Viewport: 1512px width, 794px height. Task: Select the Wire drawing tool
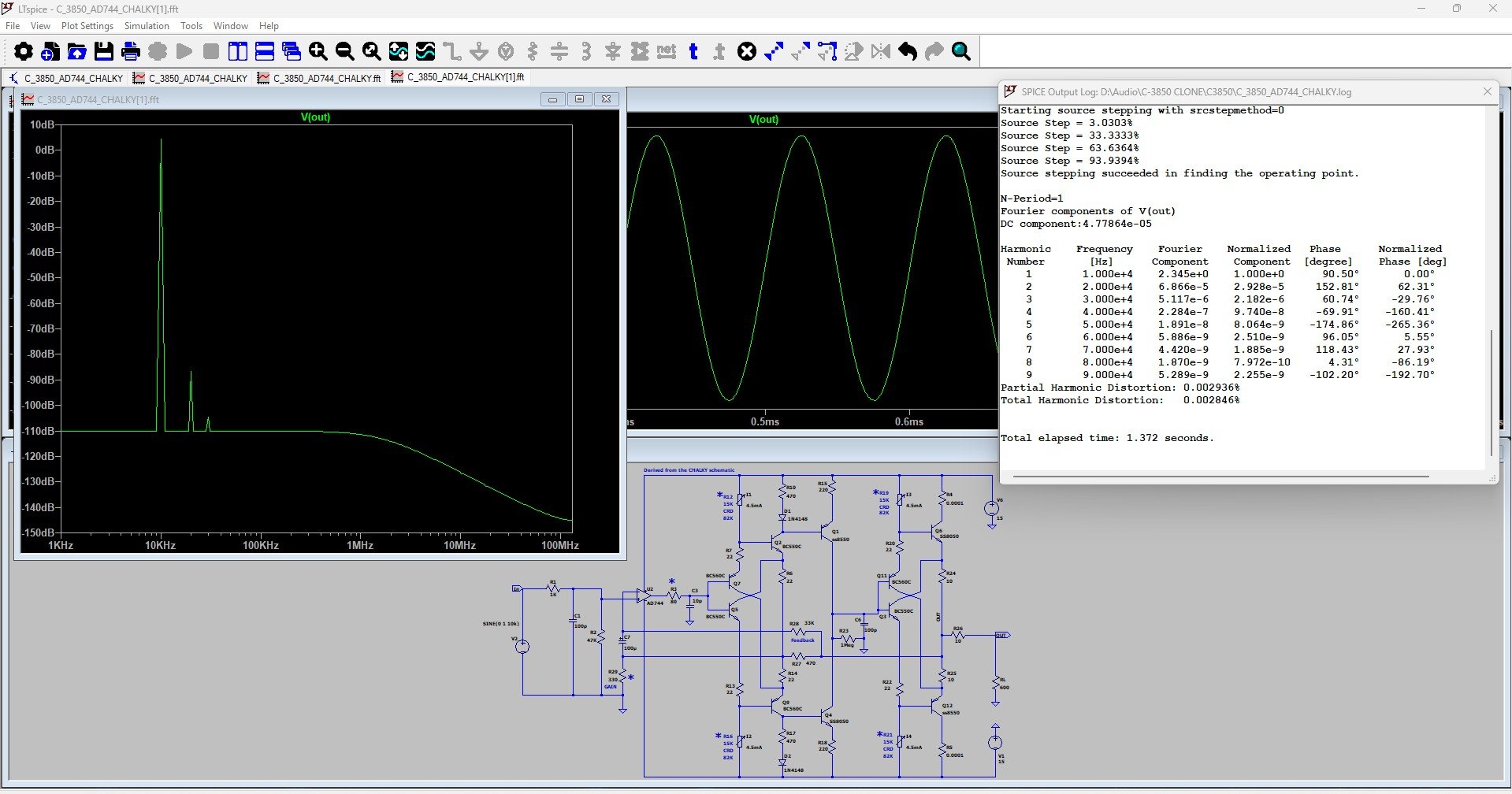pos(452,52)
